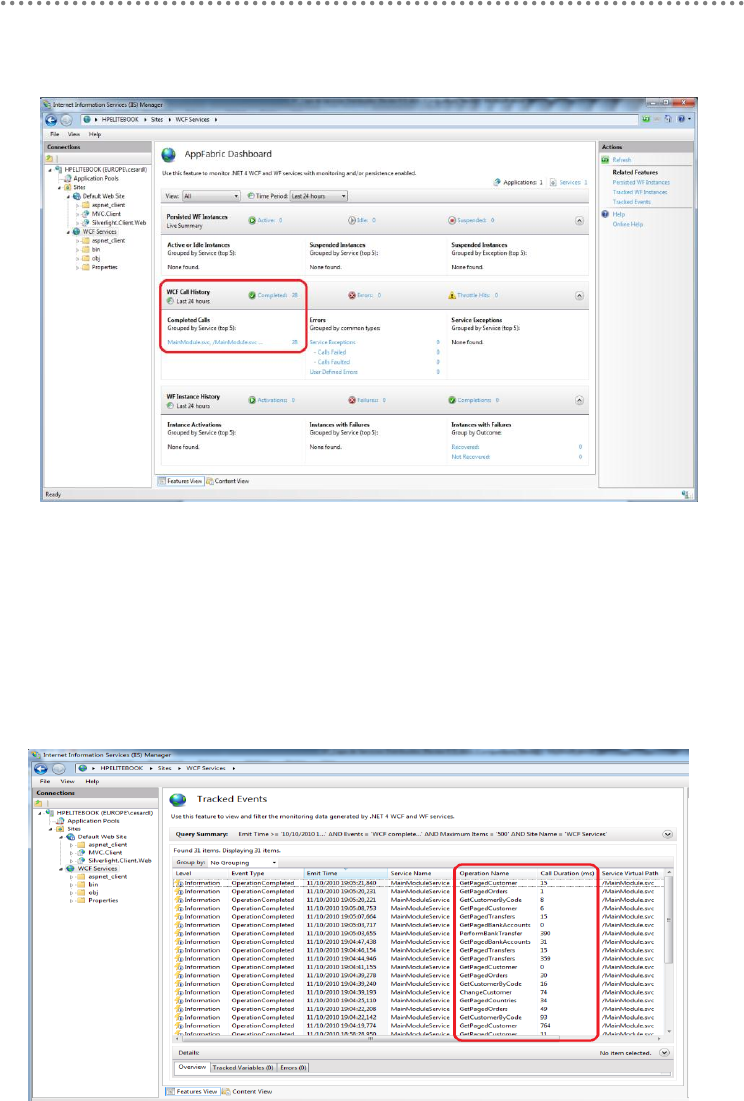The height and width of the screenshot is (1101, 744).
Task: Click red Errors icon in WCF Call History
Action: 352,296
